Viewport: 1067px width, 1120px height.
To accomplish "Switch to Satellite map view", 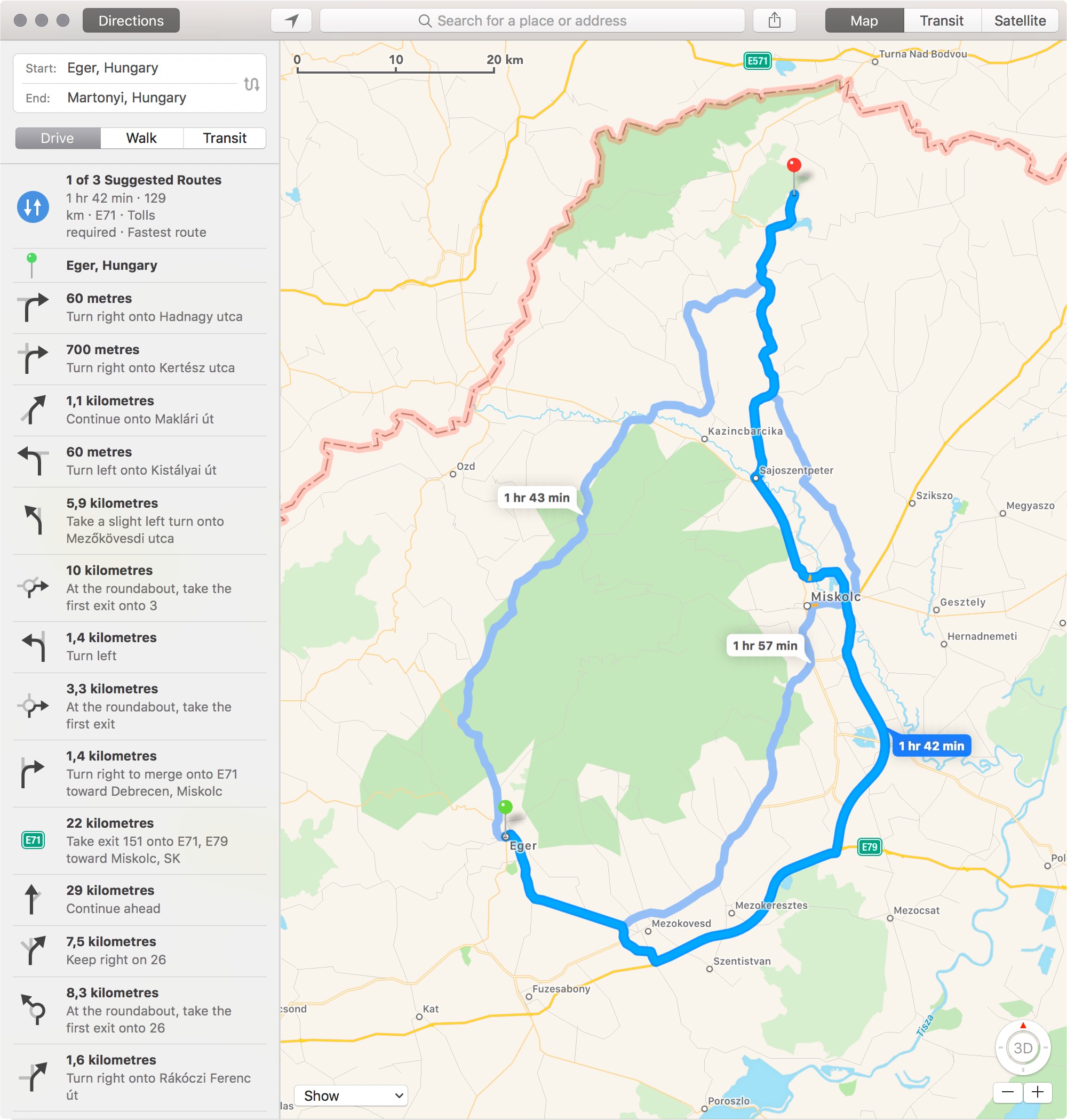I will tap(1020, 19).
